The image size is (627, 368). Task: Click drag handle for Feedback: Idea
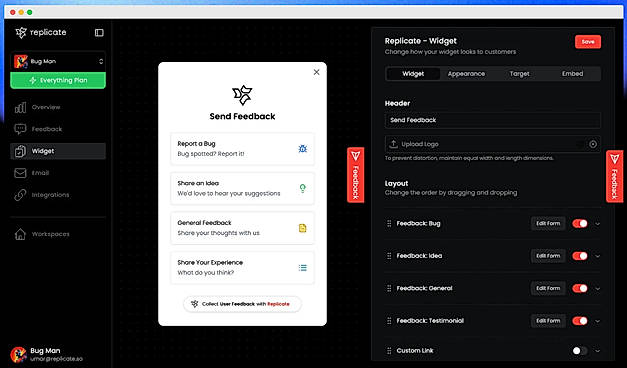pyautogui.click(x=389, y=256)
